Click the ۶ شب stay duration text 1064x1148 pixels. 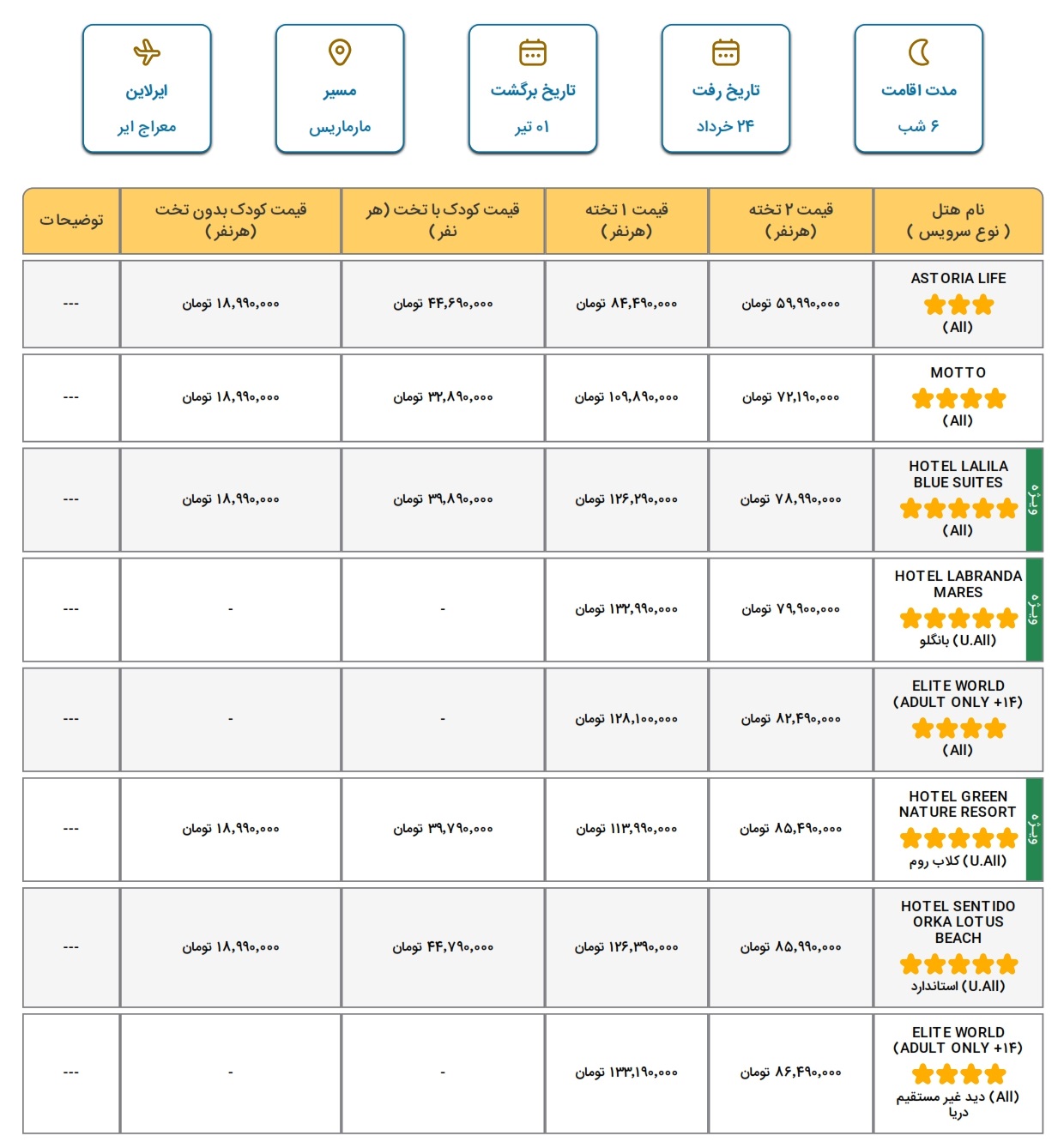(919, 126)
